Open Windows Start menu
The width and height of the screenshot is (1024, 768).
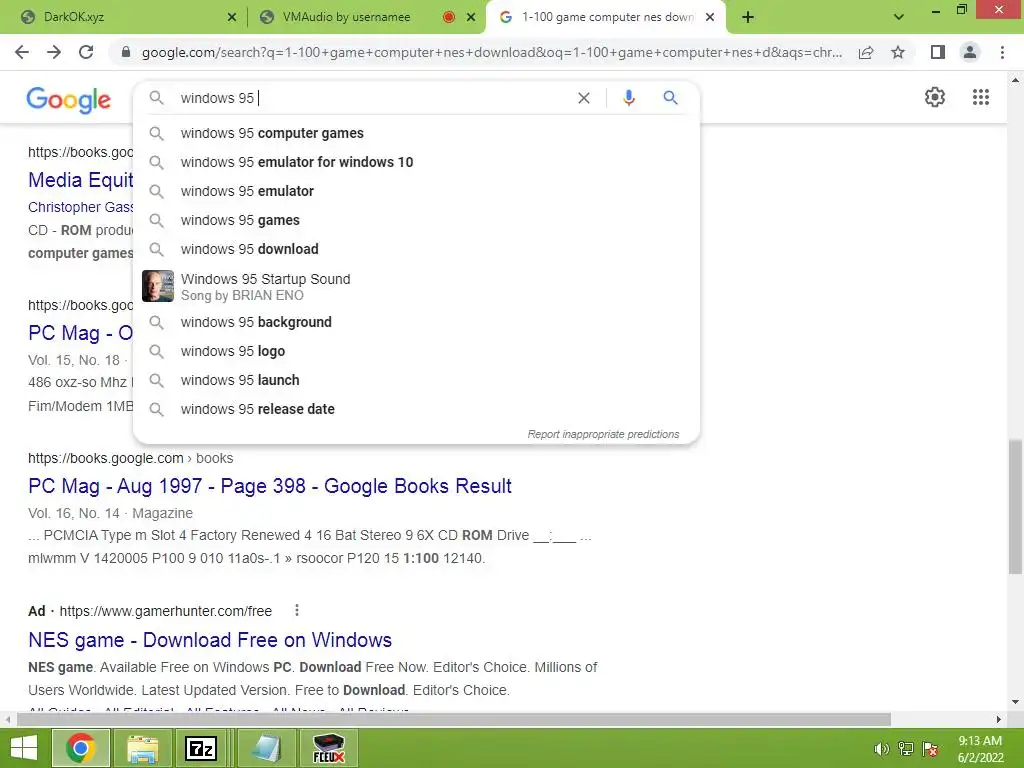(x=24, y=748)
